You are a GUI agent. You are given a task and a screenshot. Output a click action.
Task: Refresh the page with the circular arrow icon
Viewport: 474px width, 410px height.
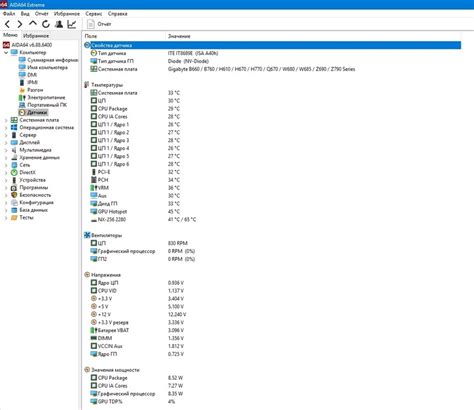pyautogui.click(x=46, y=24)
